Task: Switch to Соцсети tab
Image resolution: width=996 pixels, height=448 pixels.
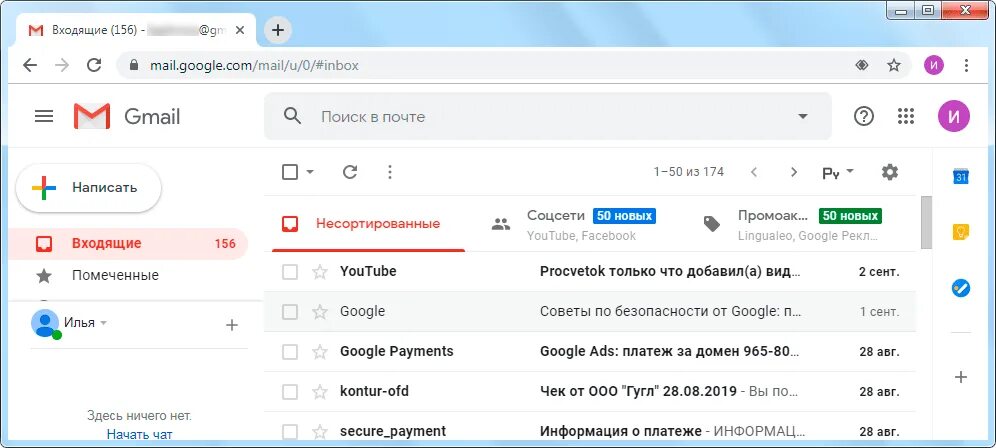Action: point(578,224)
